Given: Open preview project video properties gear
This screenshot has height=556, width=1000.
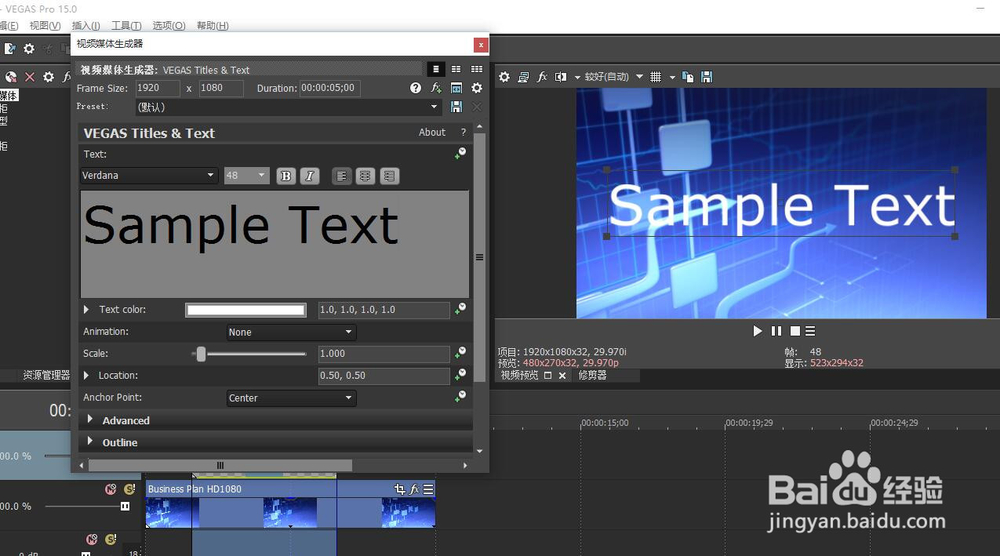Looking at the screenshot, I should coord(504,77).
